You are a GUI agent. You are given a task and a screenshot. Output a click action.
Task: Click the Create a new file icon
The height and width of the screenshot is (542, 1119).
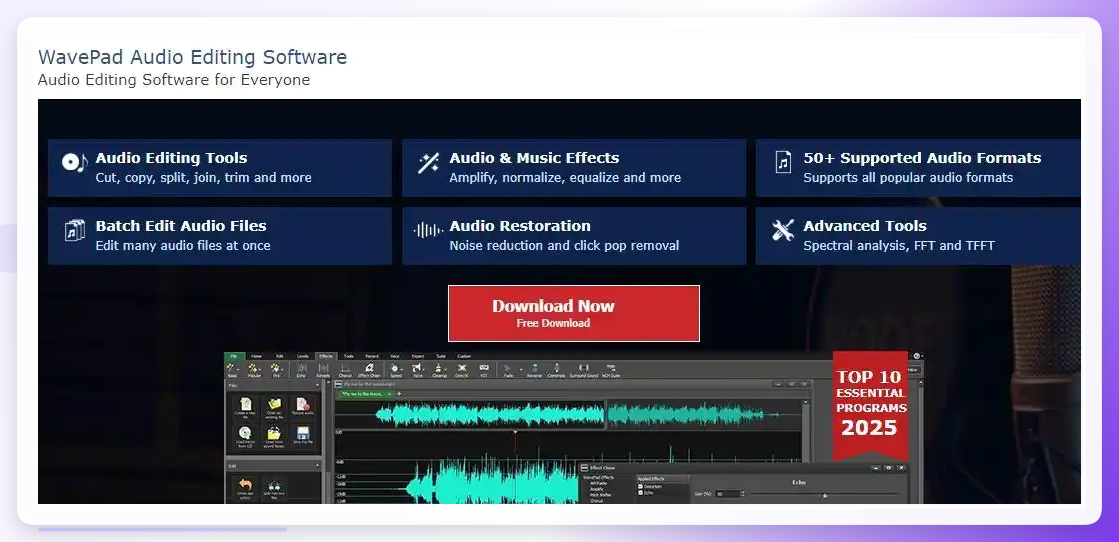pyautogui.click(x=245, y=403)
